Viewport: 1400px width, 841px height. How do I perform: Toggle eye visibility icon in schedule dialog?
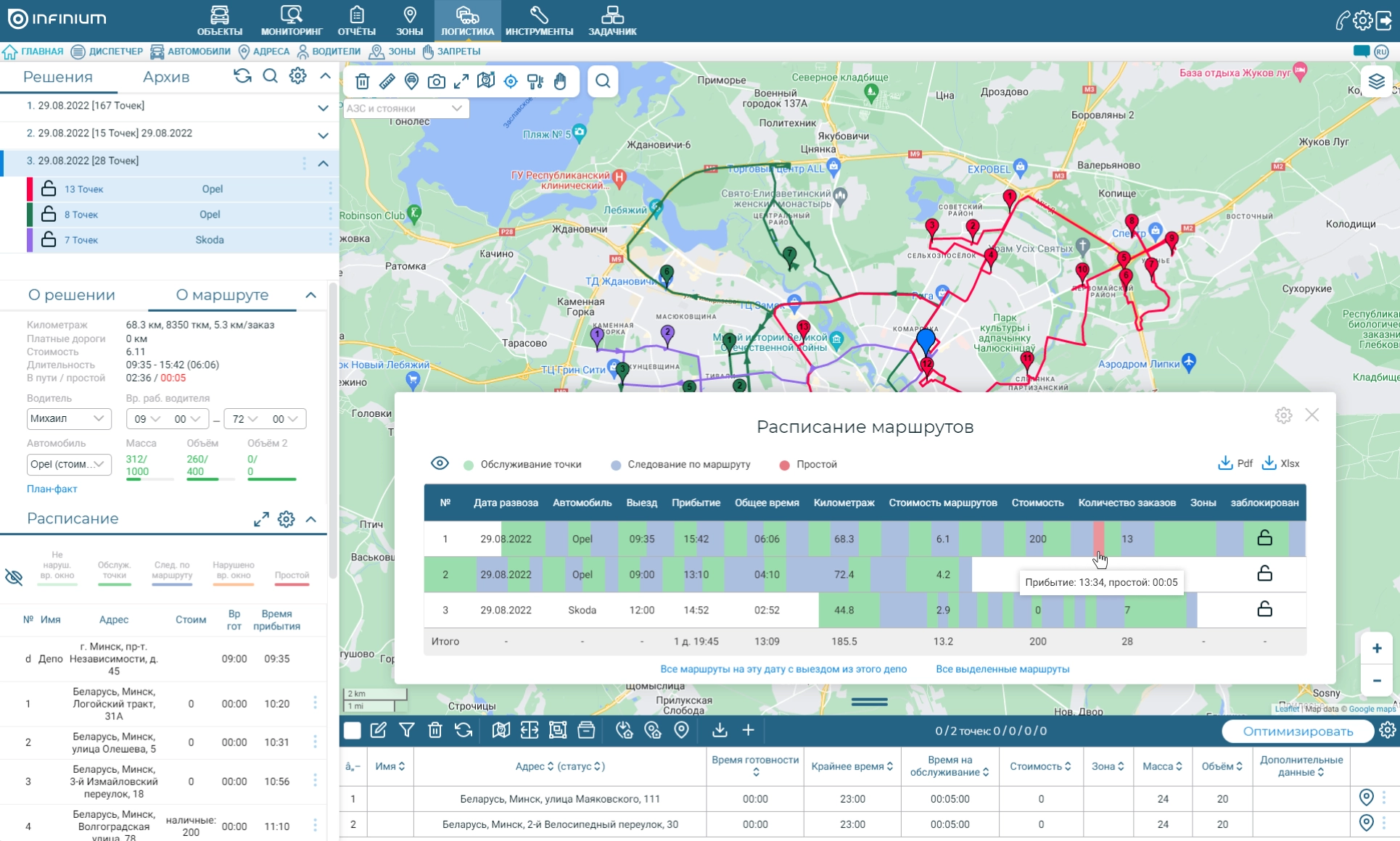point(440,463)
